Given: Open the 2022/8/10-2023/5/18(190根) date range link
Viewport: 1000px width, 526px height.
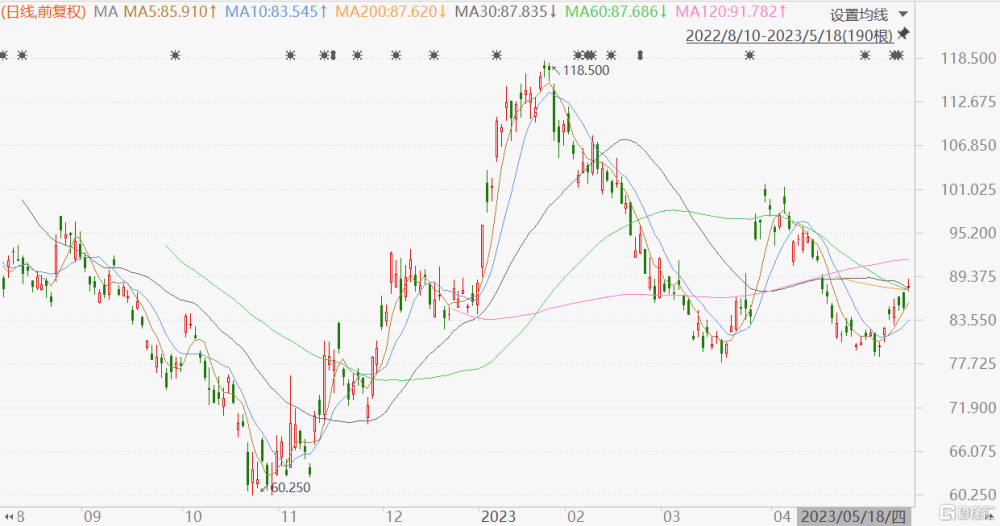Looking at the screenshot, I should point(789,36).
